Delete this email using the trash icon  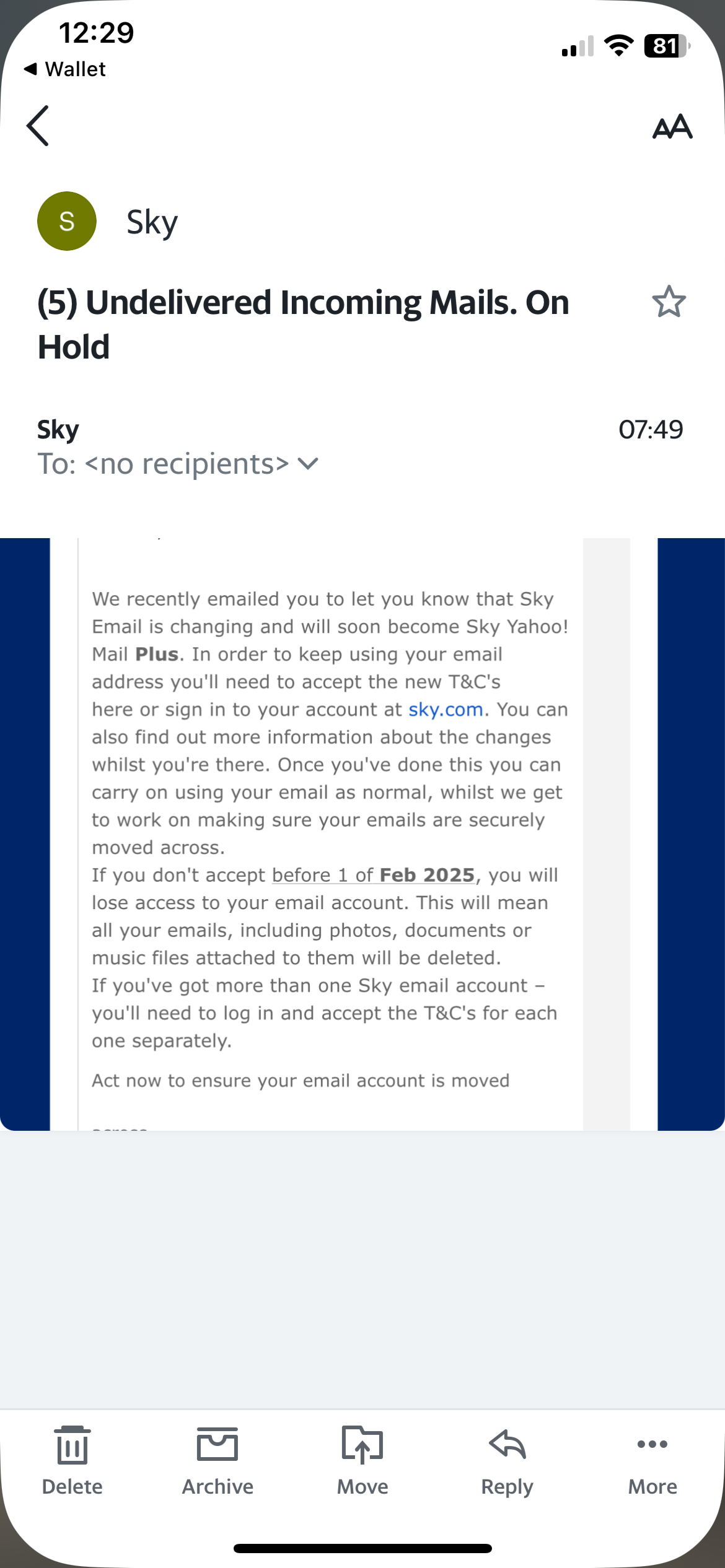click(x=72, y=1444)
